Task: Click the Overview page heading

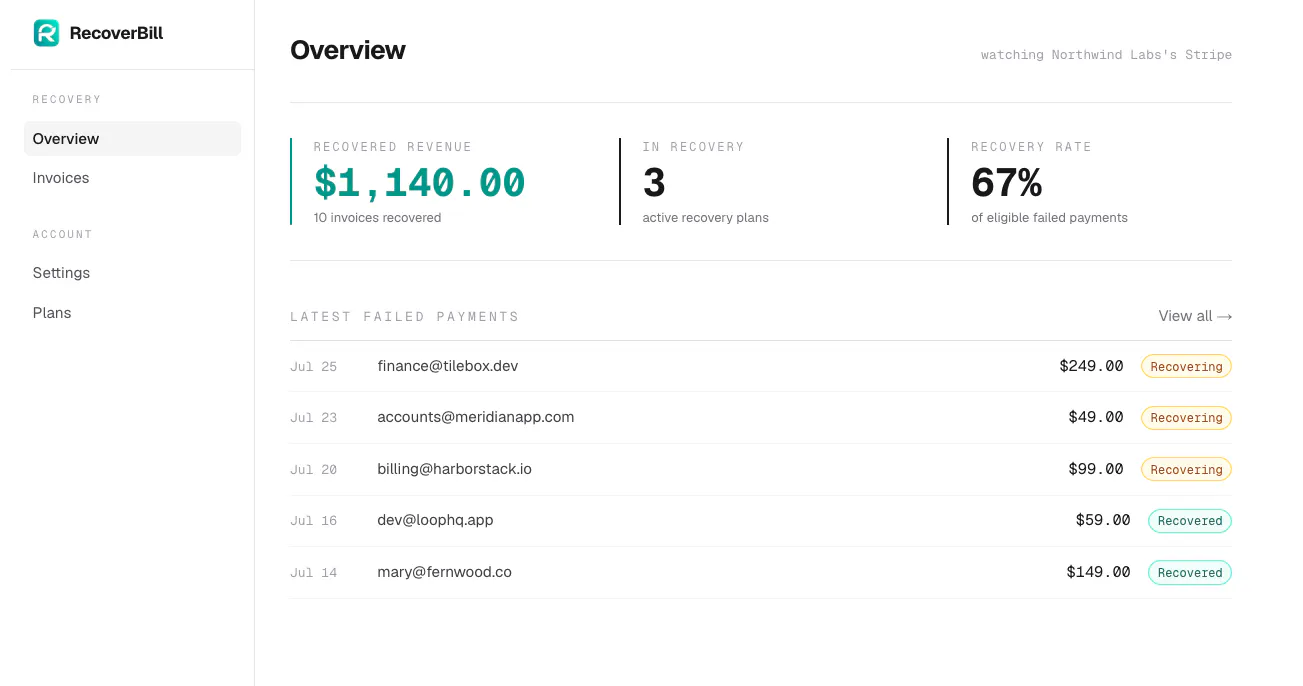Action: [x=348, y=50]
